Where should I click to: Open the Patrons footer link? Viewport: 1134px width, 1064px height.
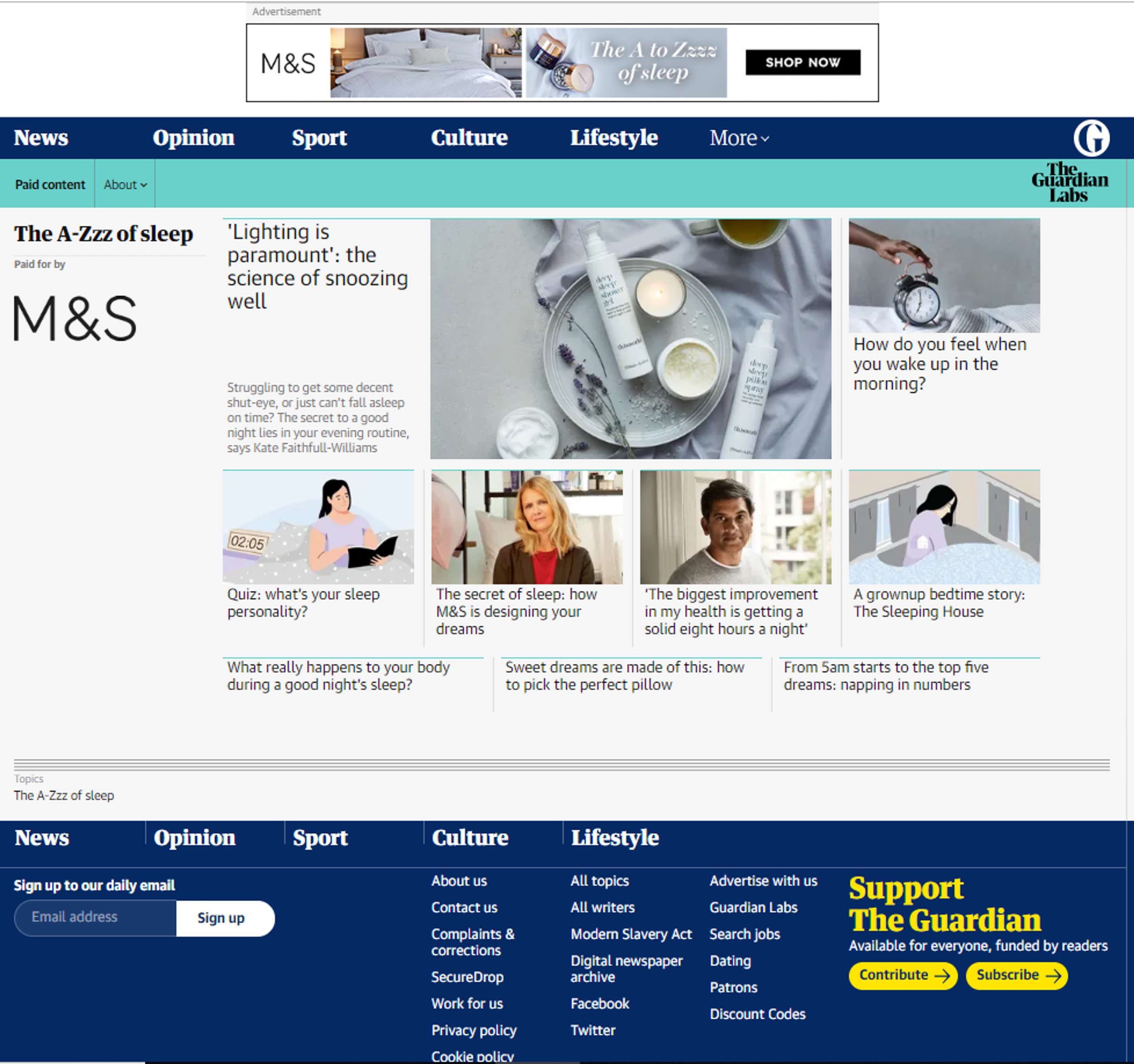pyautogui.click(x=734, y=988)
